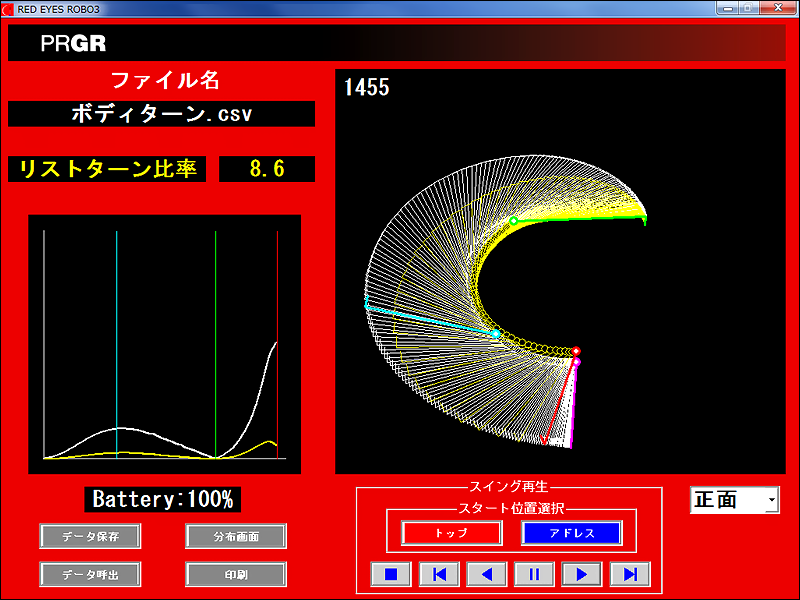
Task: Click the データ呼出 button
Action: click(x=90, y=574)
